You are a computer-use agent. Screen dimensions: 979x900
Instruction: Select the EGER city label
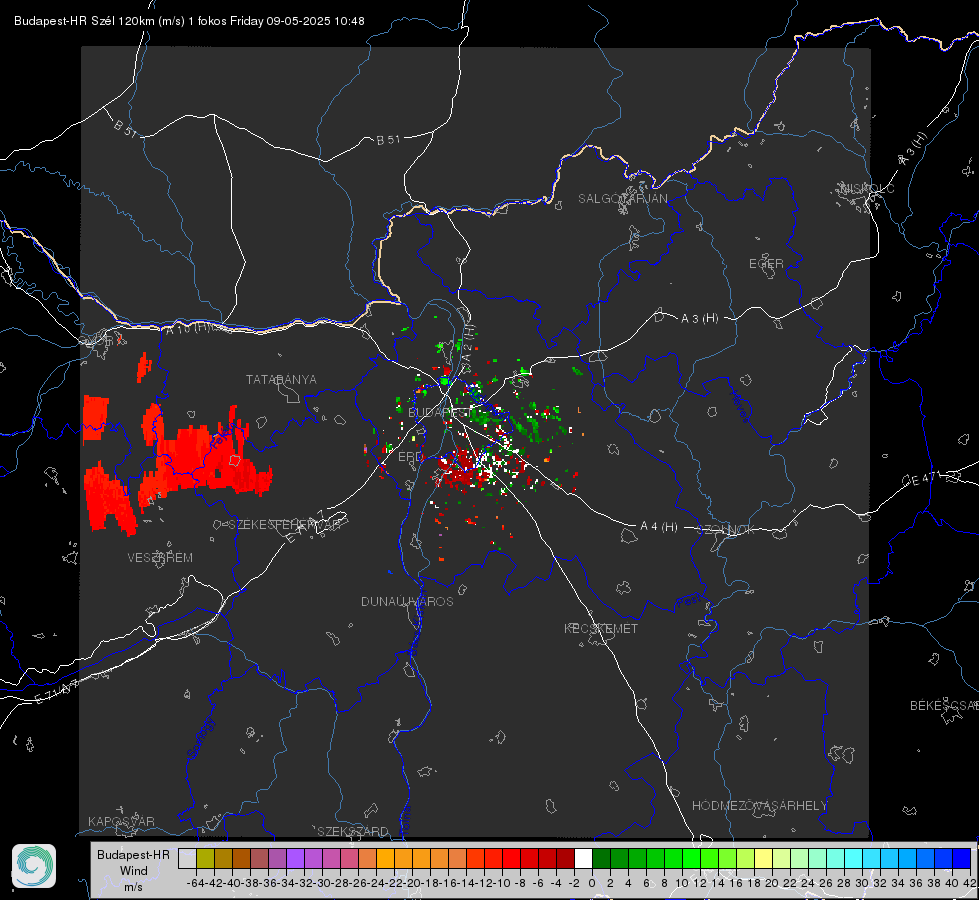pyautogui.click(x=766, y=264)
